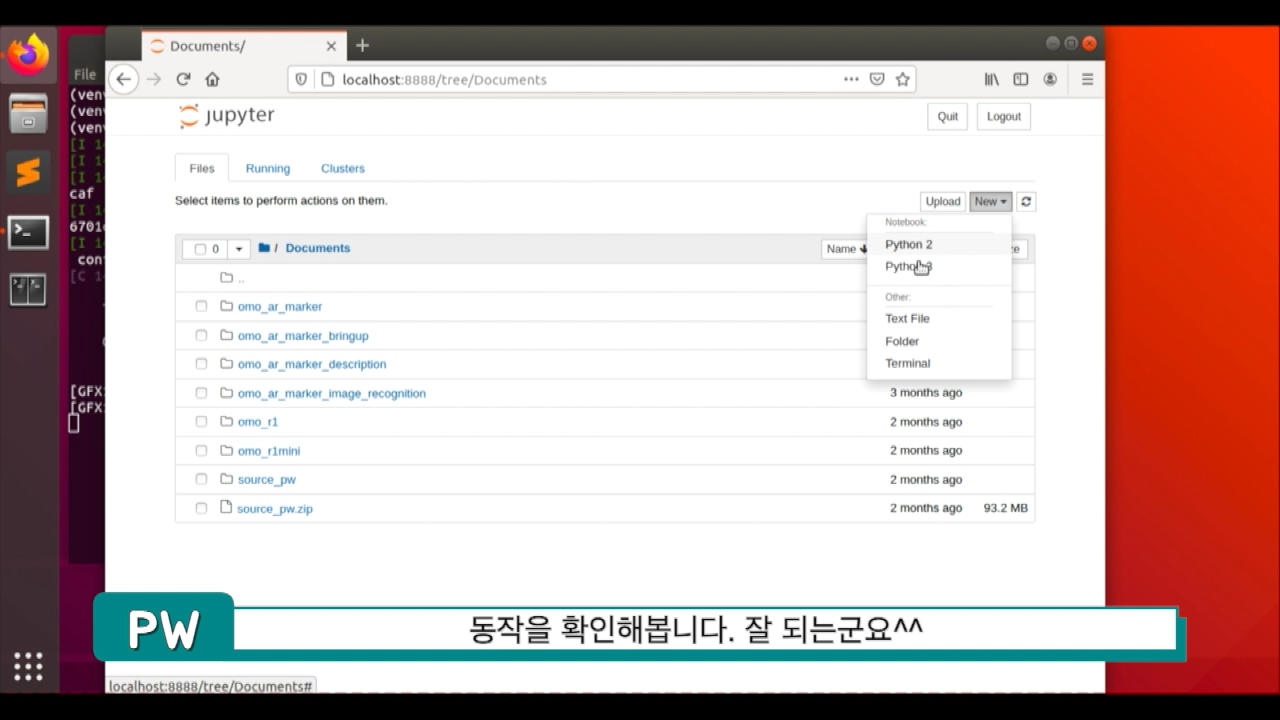Screen dimensions: 1280x720
Task: Check the select-all checkbox above the file list
Action: coord(199,248)
